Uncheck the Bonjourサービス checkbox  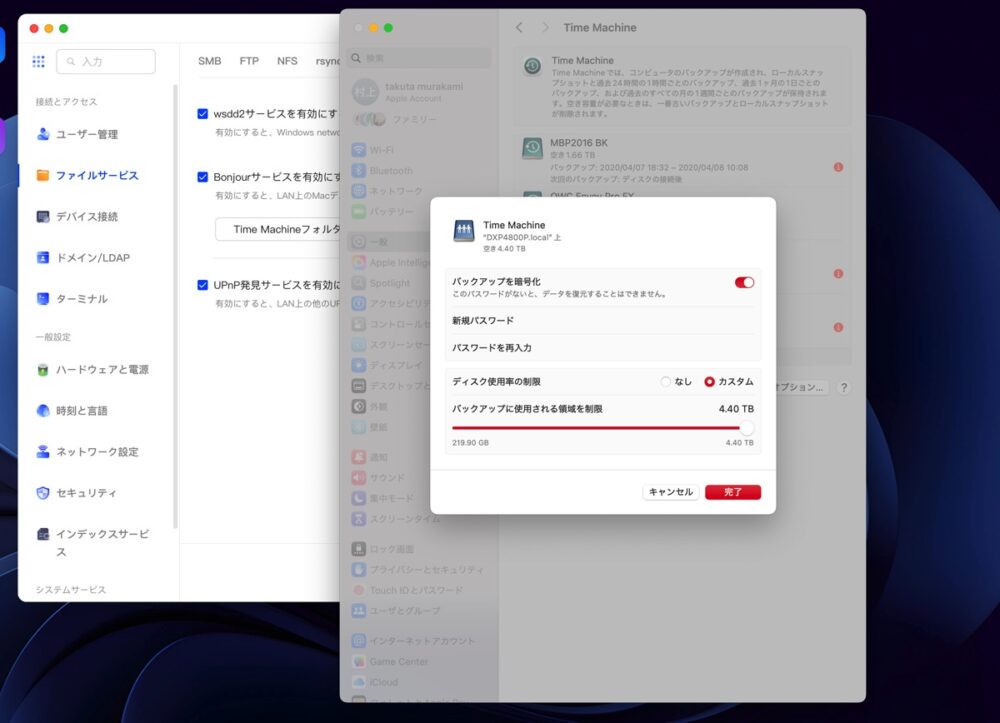click(203, 177)
